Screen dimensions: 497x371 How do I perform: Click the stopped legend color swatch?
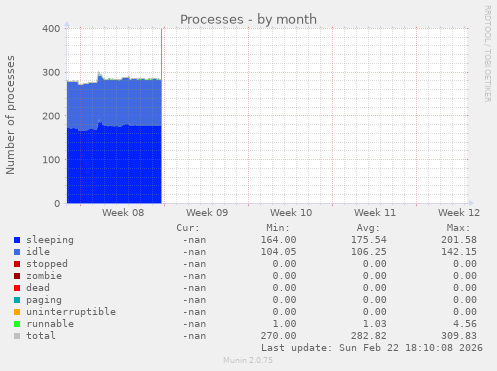pyautogui.click(x=17, y=264)
